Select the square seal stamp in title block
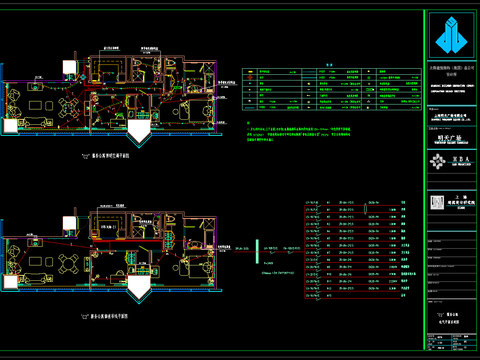Screen dimensions: 480x360 point(437,202)
